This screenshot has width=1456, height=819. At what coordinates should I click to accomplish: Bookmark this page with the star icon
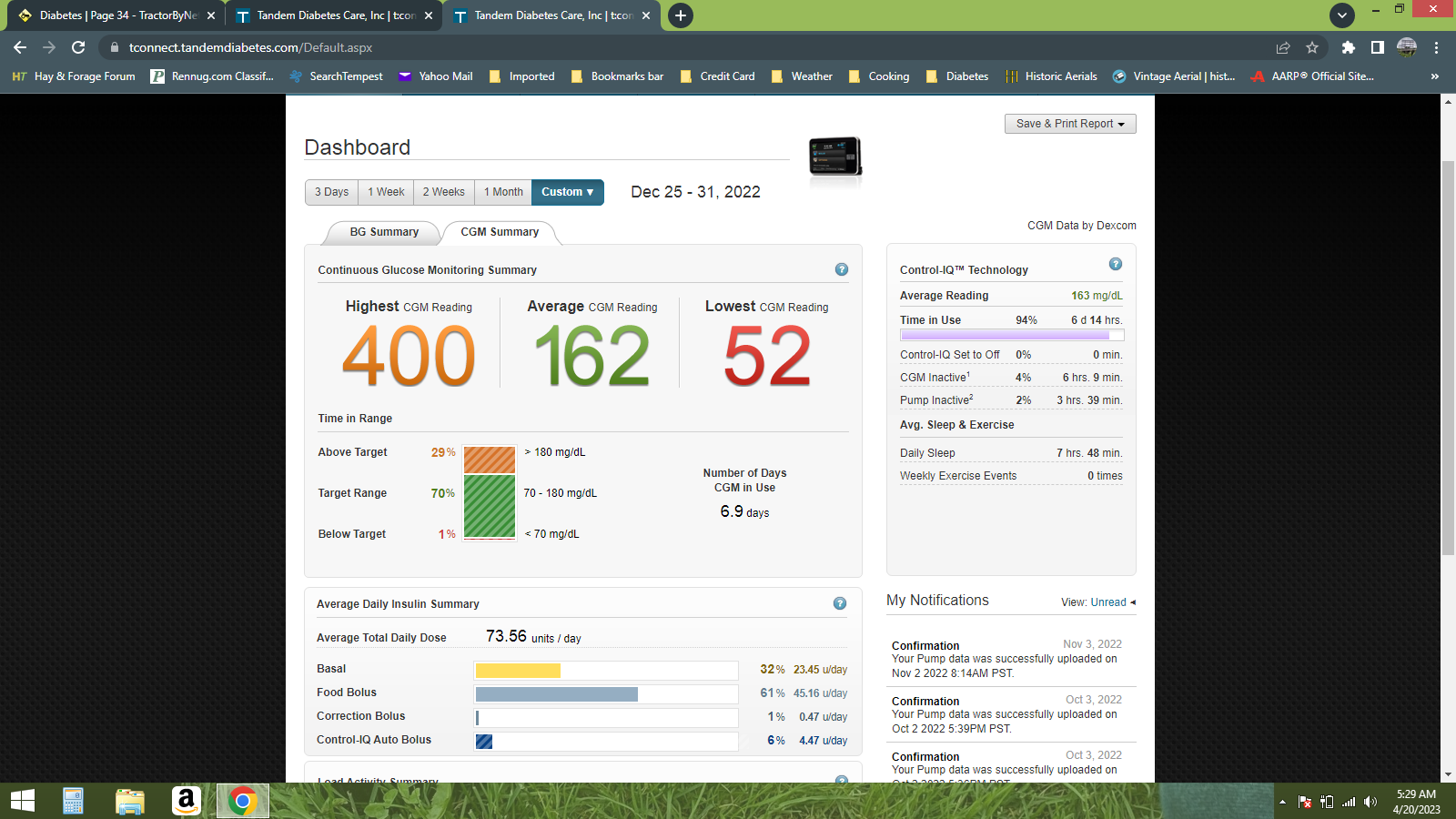[1311, 47]
